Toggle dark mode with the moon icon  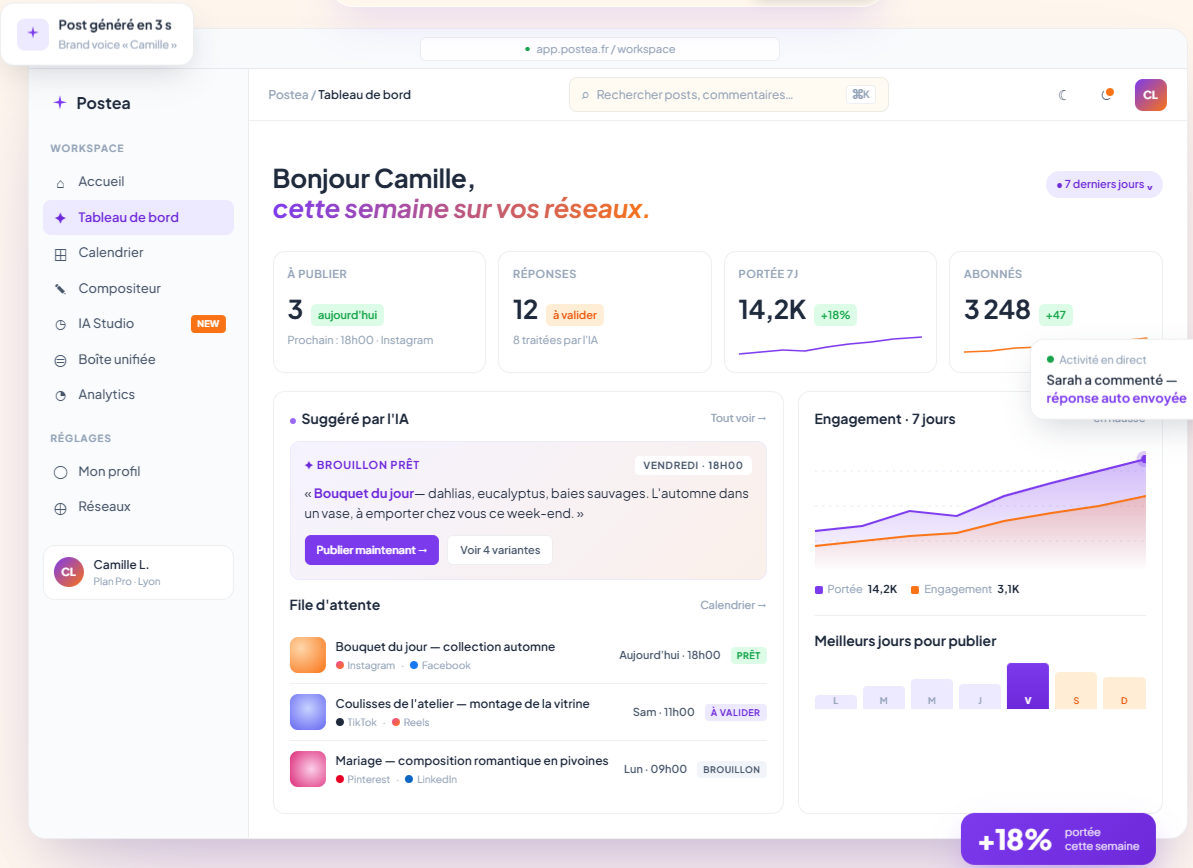[x=1063, y=95]
